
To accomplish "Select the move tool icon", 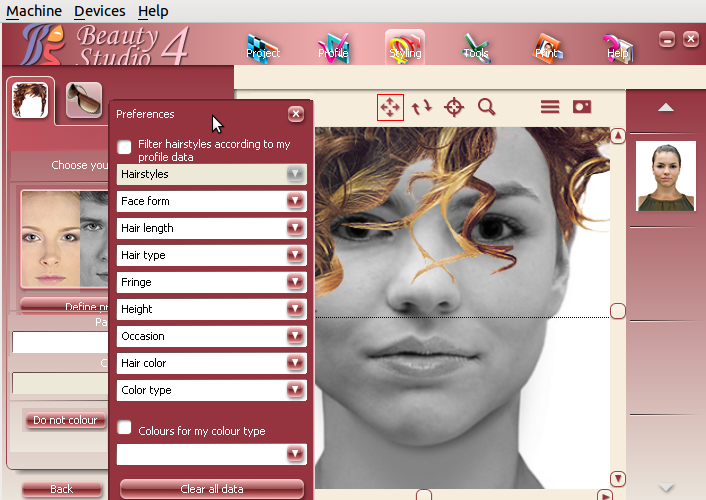I will [390, 107].
